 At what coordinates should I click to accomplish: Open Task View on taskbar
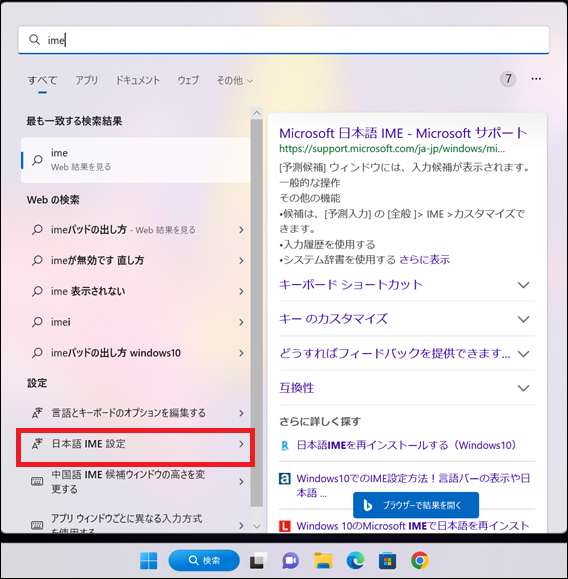click(258, 561)
